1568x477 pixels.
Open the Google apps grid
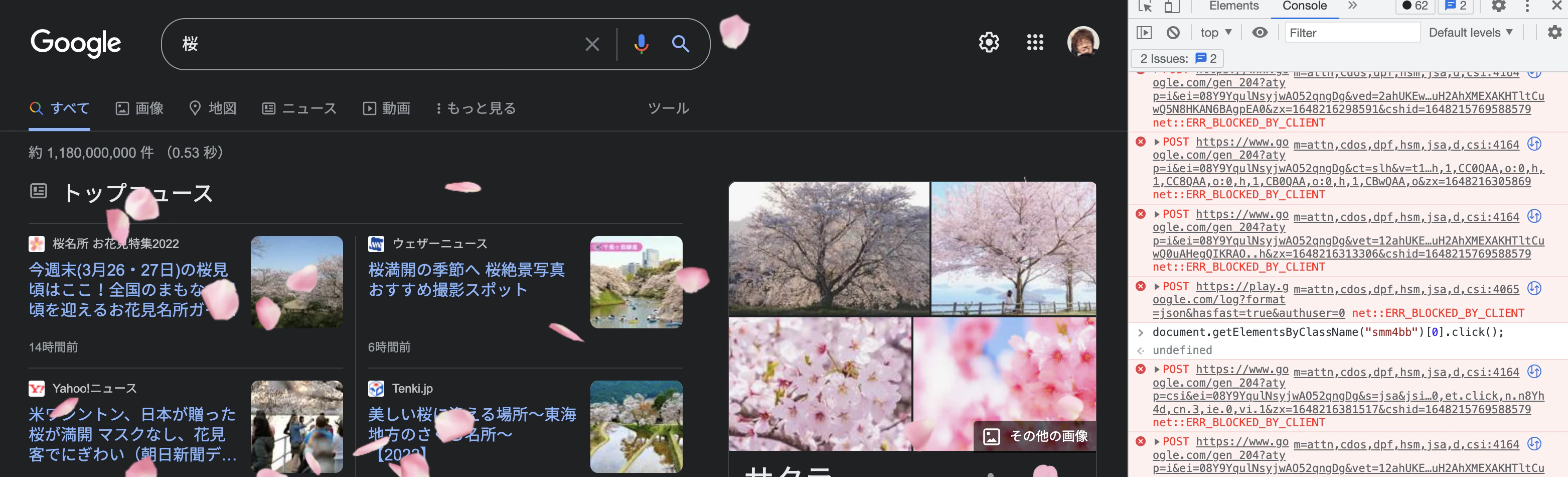(x=1035, y=42)
